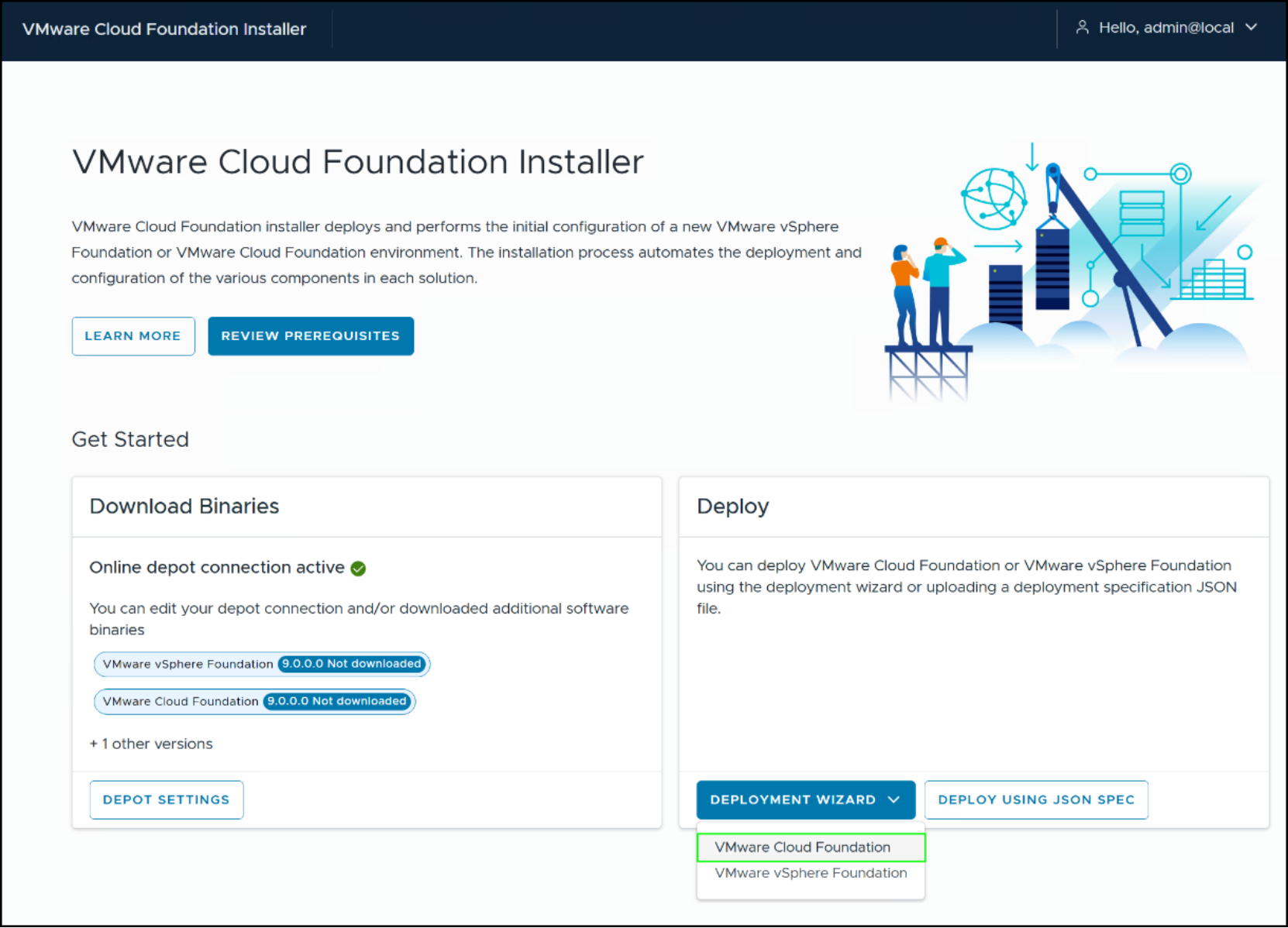
Task: Click the 'Get Started' heading
Action: click(x=130, y=440)
